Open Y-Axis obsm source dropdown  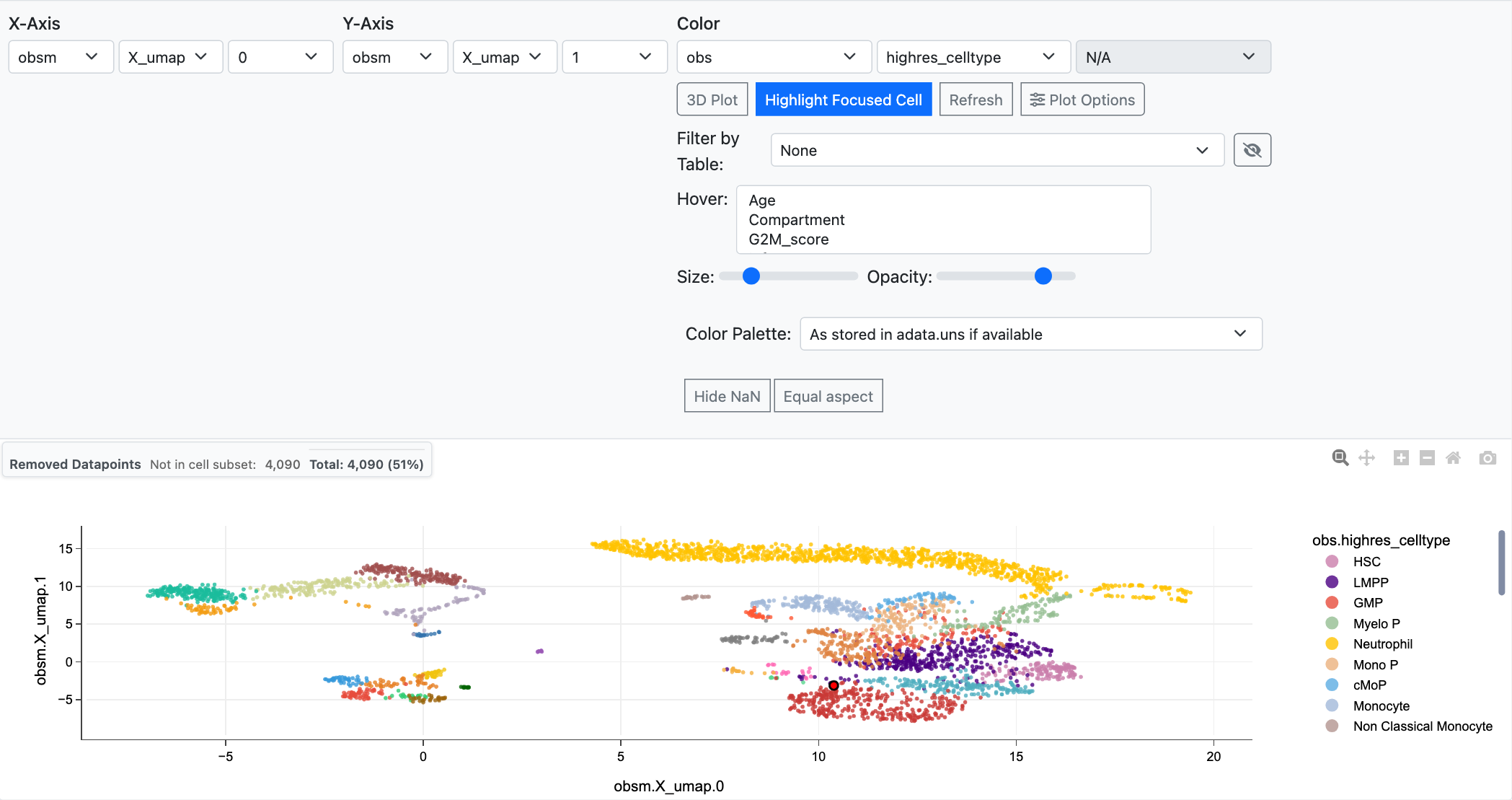[x=395, y=57]
